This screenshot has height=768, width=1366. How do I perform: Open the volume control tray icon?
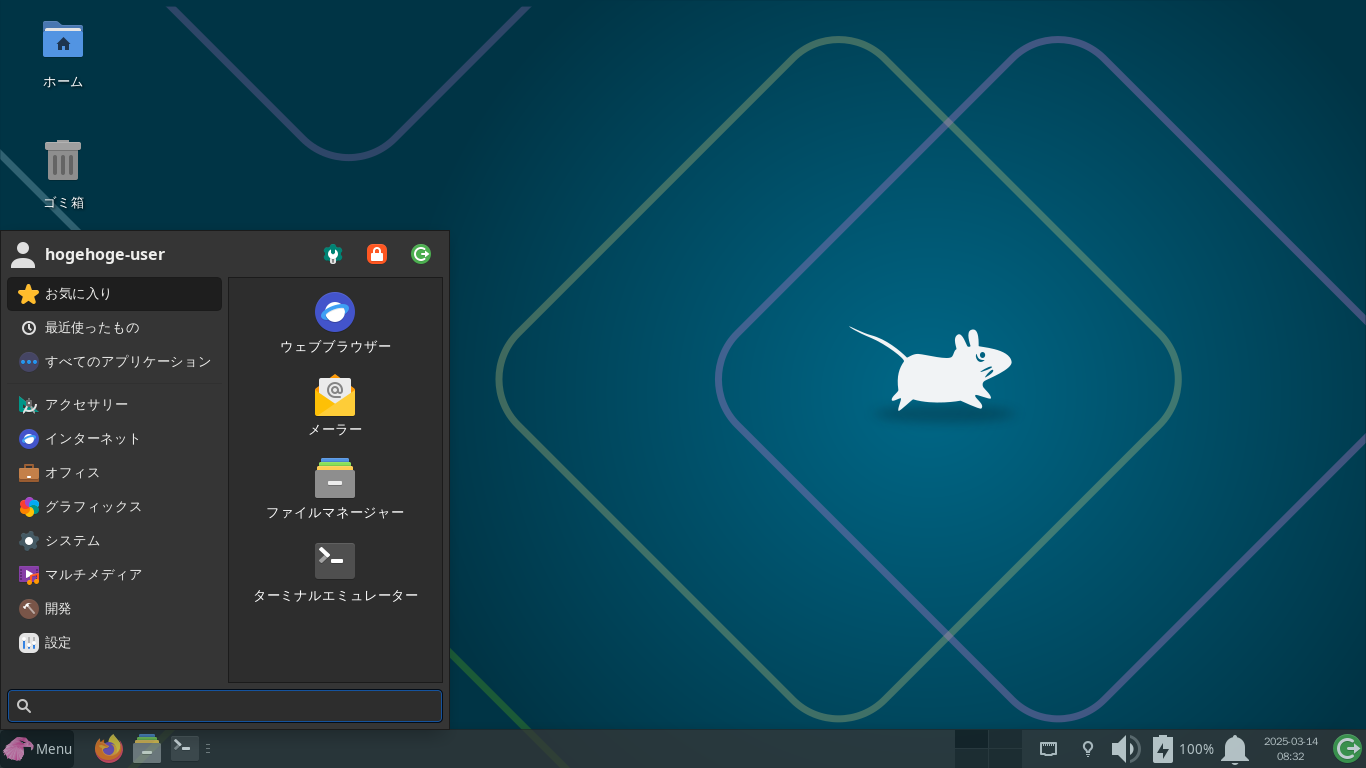1126,749
